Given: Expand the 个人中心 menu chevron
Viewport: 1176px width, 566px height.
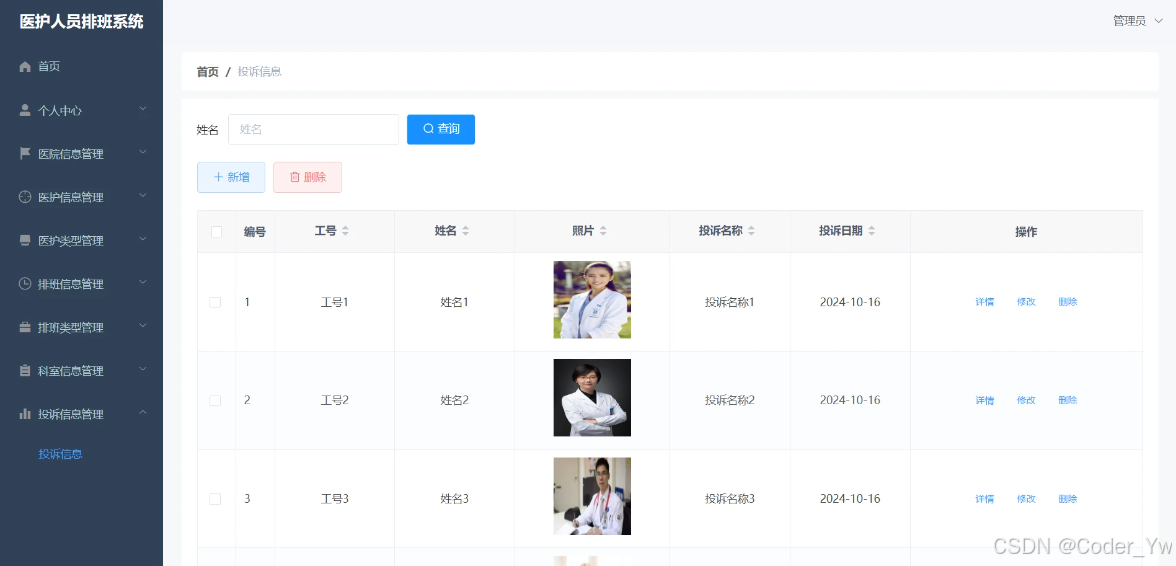Looking at the screenshot, I should [x=142, y=109].
